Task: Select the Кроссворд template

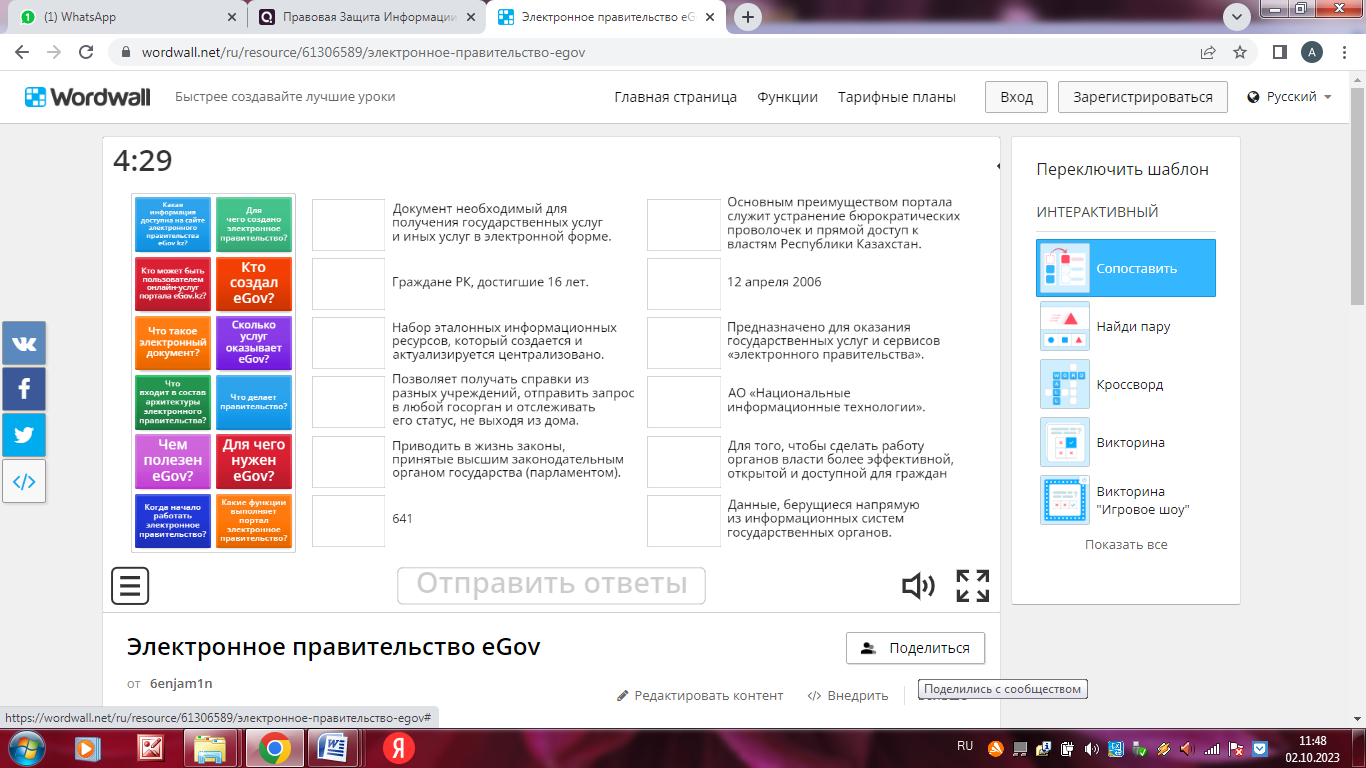Action: coord(1126,384)
